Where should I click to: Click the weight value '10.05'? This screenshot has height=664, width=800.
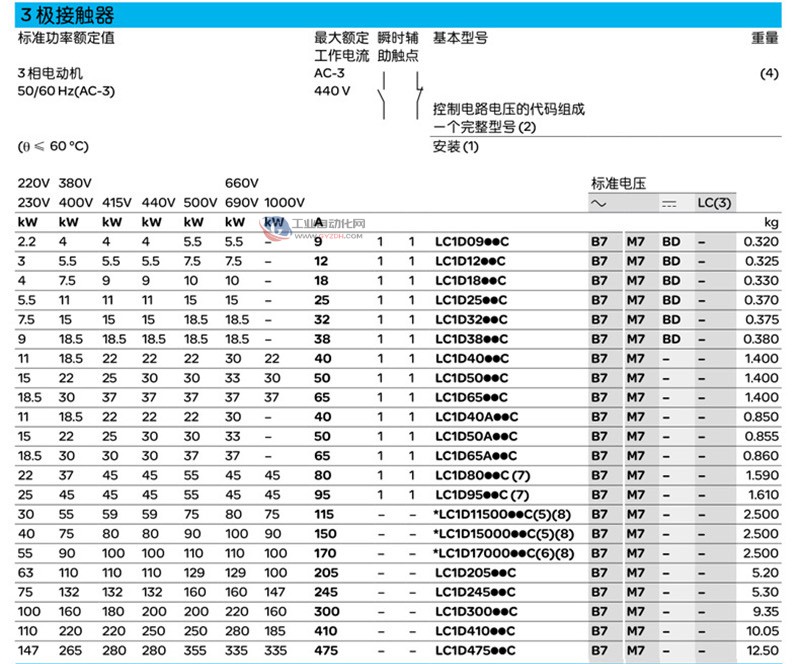pyautogui.click(x=762, y=631)
